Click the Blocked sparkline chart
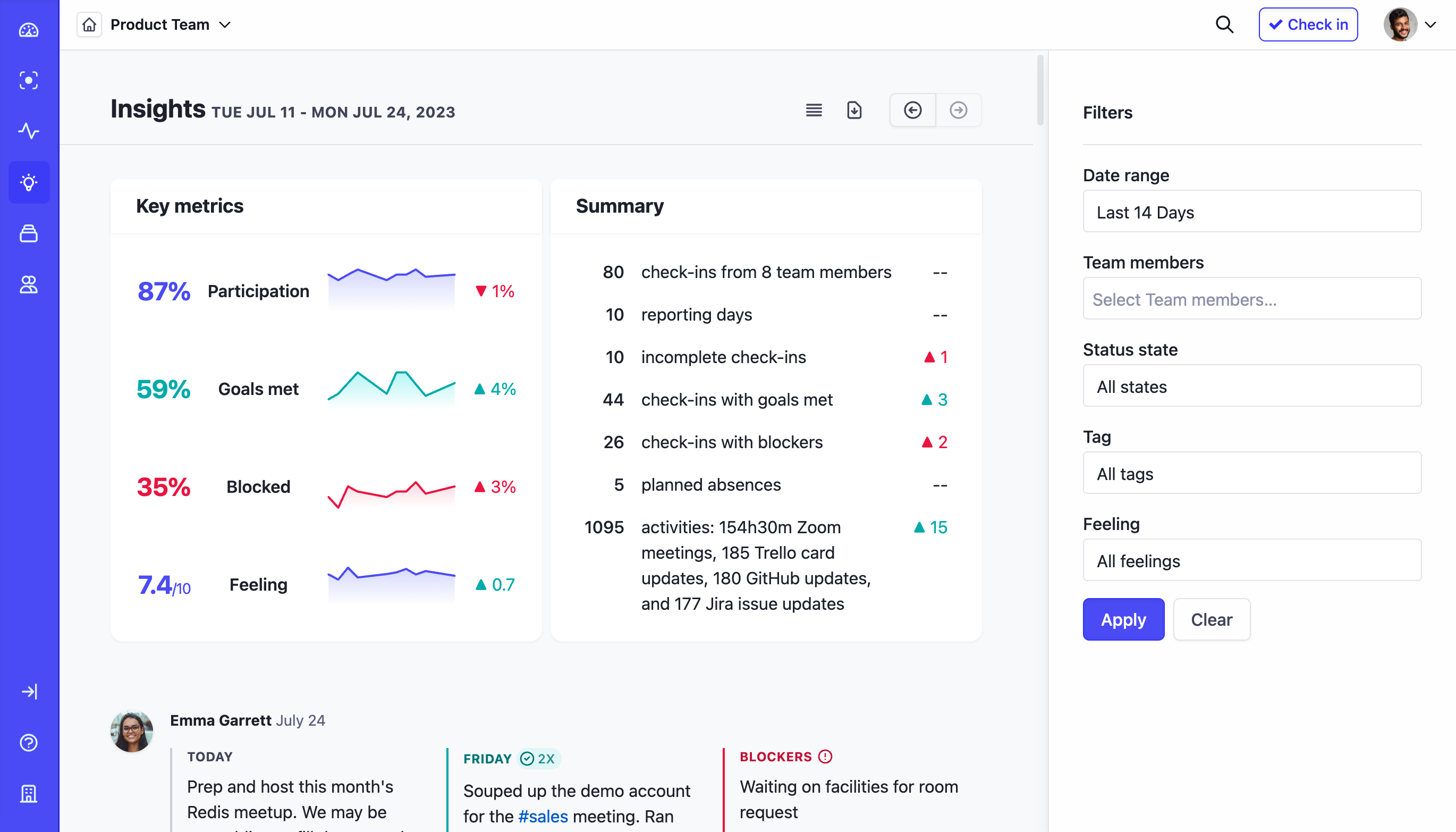The width and height of the screenshot is (1456, 832). click(391, 494)
